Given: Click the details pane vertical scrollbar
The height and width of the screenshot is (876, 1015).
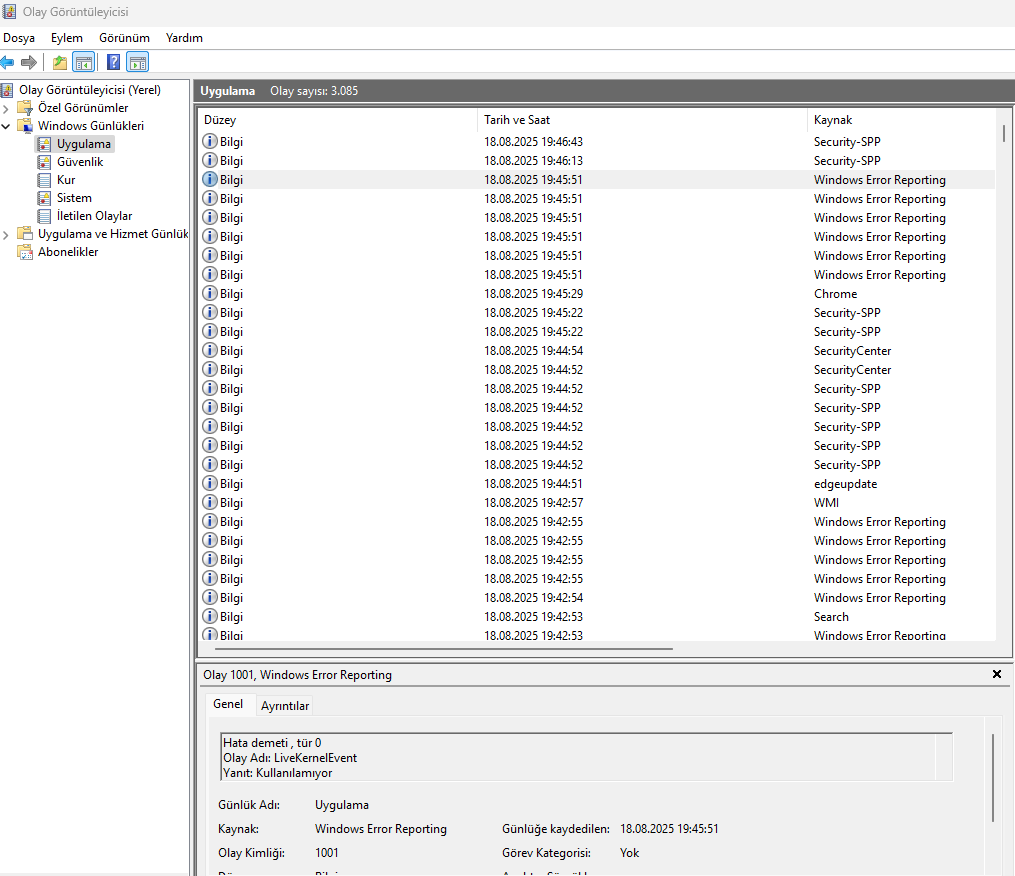Looking at the screenshot, I should tap(992, 778).
